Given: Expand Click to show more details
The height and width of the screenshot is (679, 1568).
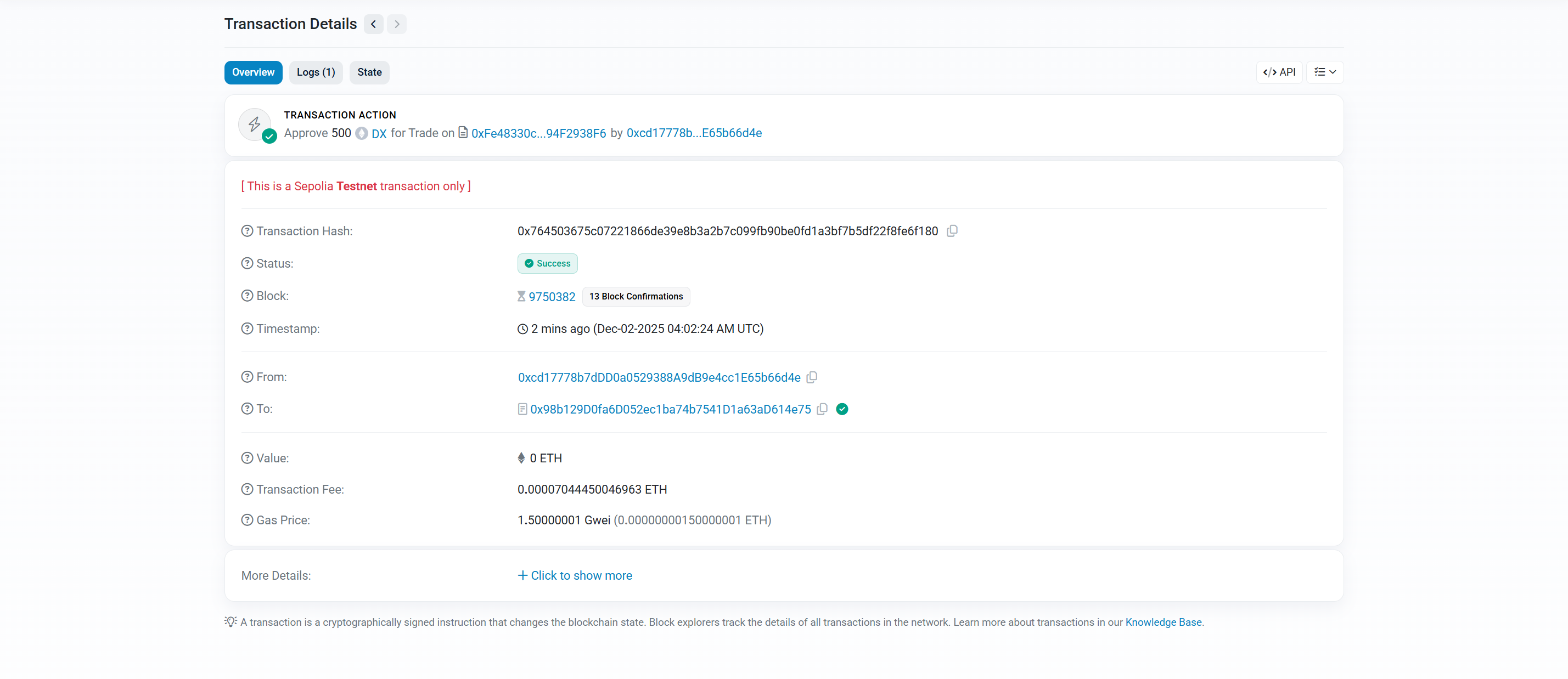Looking at the screenshot, I should (575, 575).
